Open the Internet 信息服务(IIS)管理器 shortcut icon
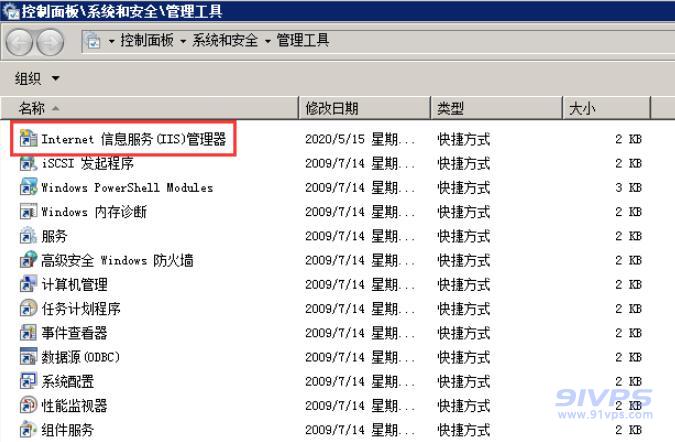This screenshot has width=675, height=442. click(28, 139)
